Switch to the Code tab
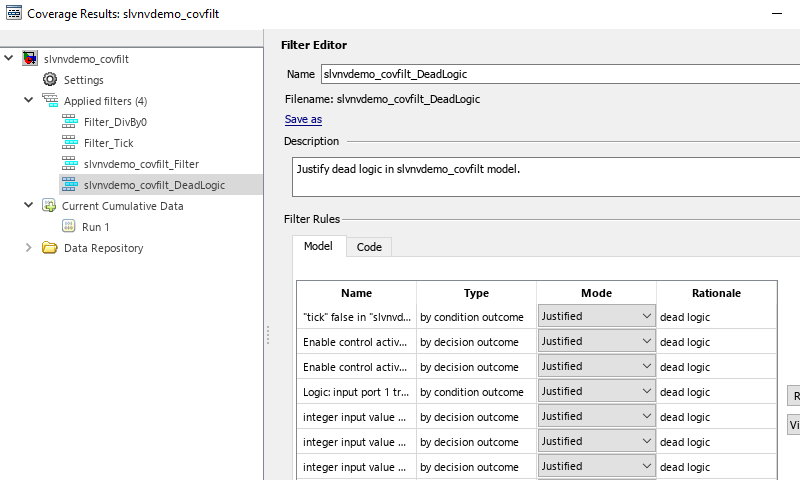Viewport: 800px width, 480px height. coord(369,247)
